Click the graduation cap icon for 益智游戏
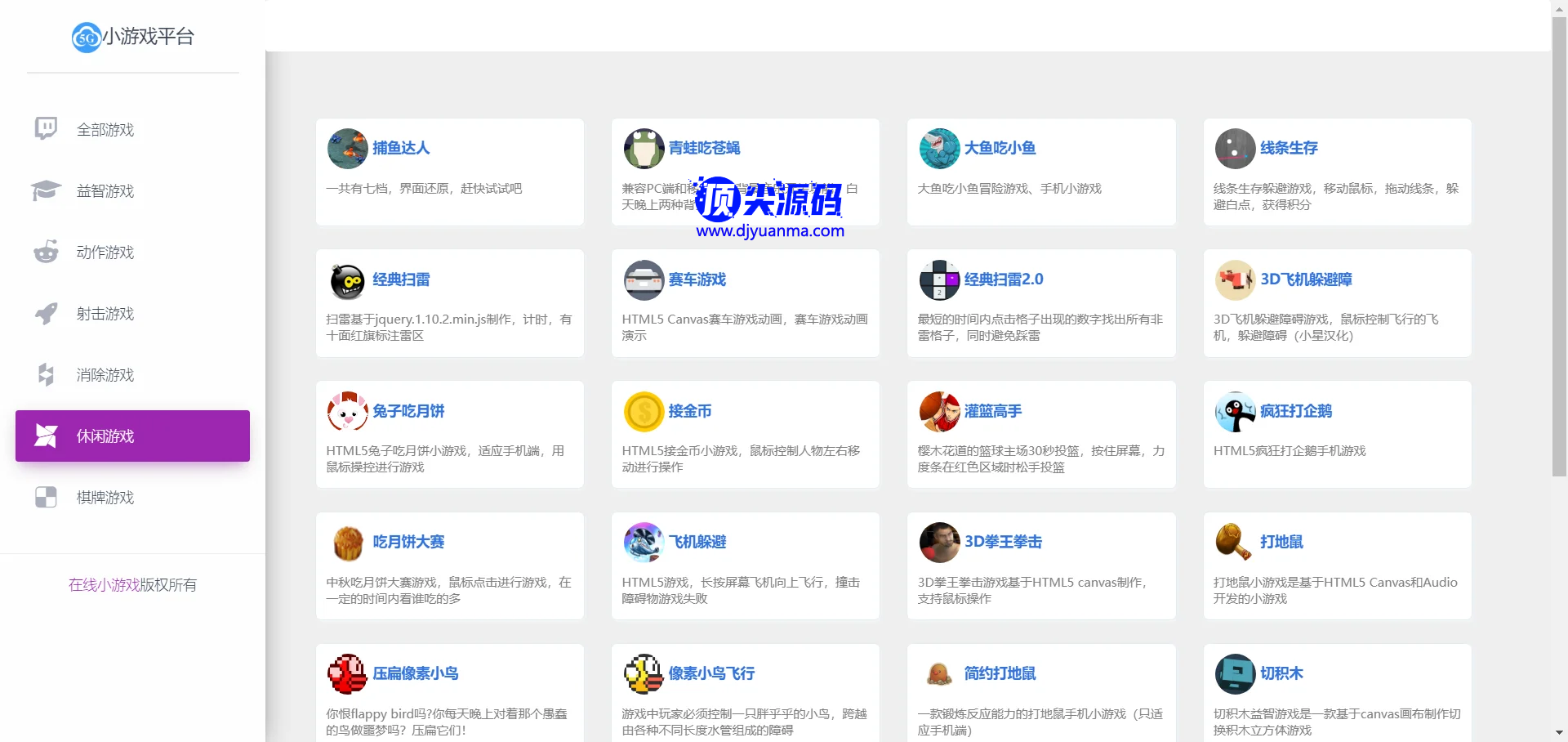The width and height of the screenshot is (1568, 742). [x=46, y=190]
